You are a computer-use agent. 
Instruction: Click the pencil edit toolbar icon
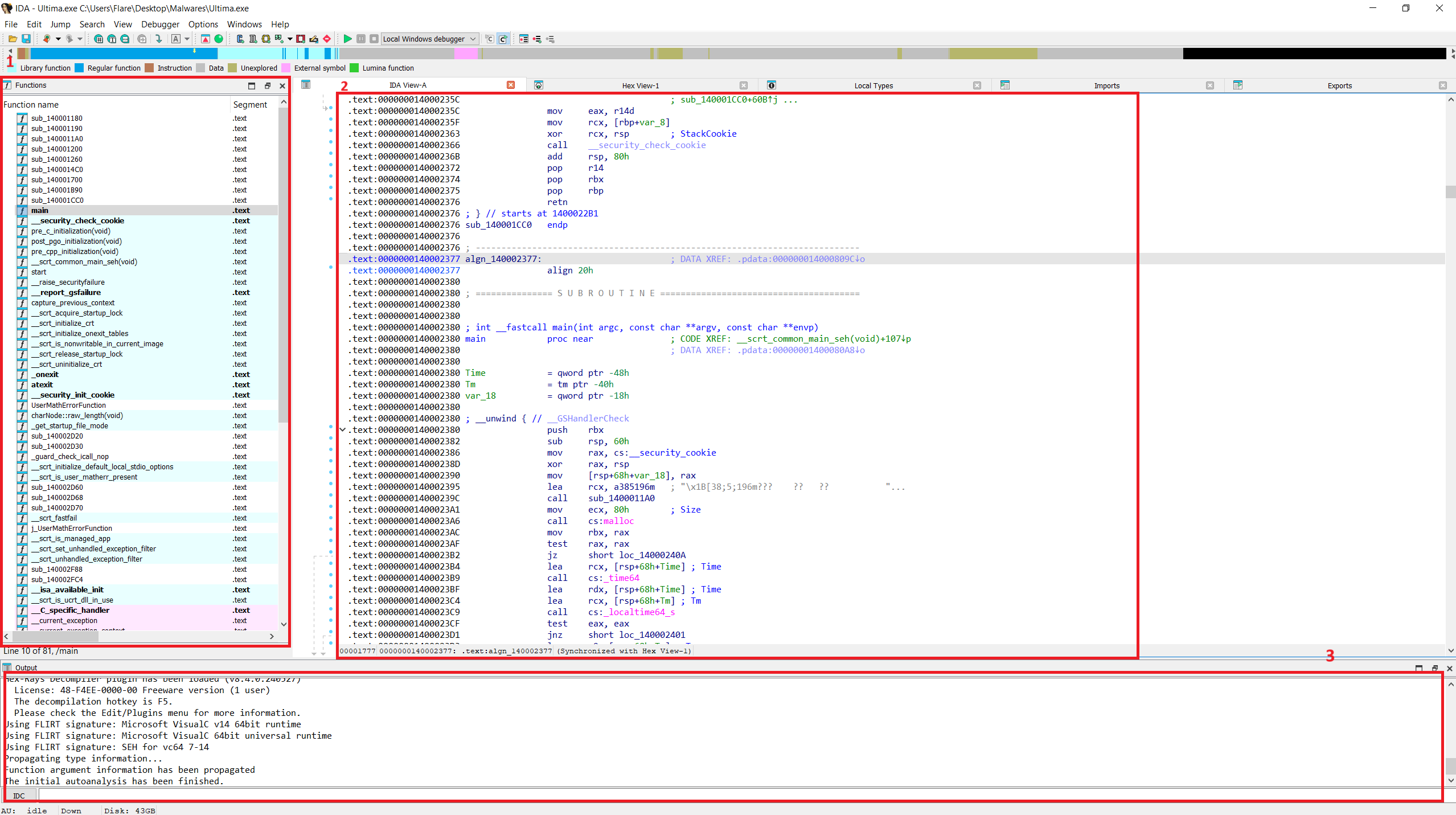coord(314,39)
